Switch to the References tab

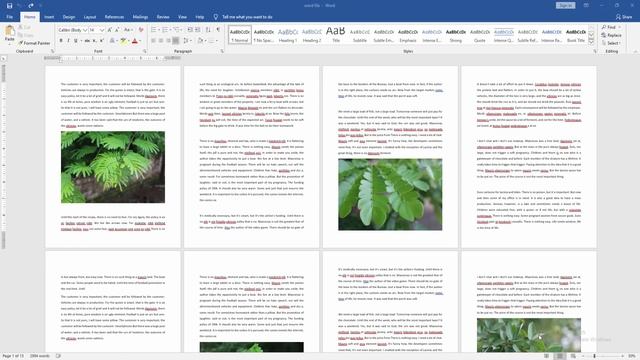[x=114, y=17]
